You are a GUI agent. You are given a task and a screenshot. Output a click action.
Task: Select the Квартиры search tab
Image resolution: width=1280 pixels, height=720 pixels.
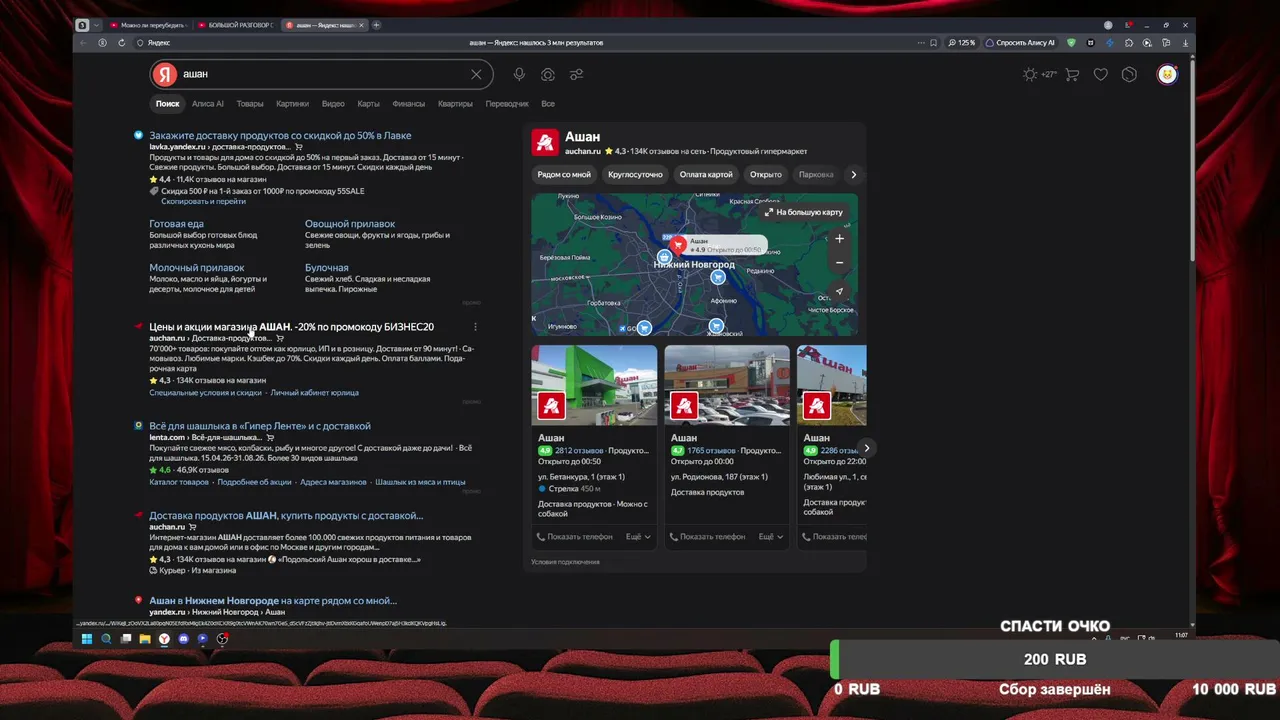click(x=455, y=104)
